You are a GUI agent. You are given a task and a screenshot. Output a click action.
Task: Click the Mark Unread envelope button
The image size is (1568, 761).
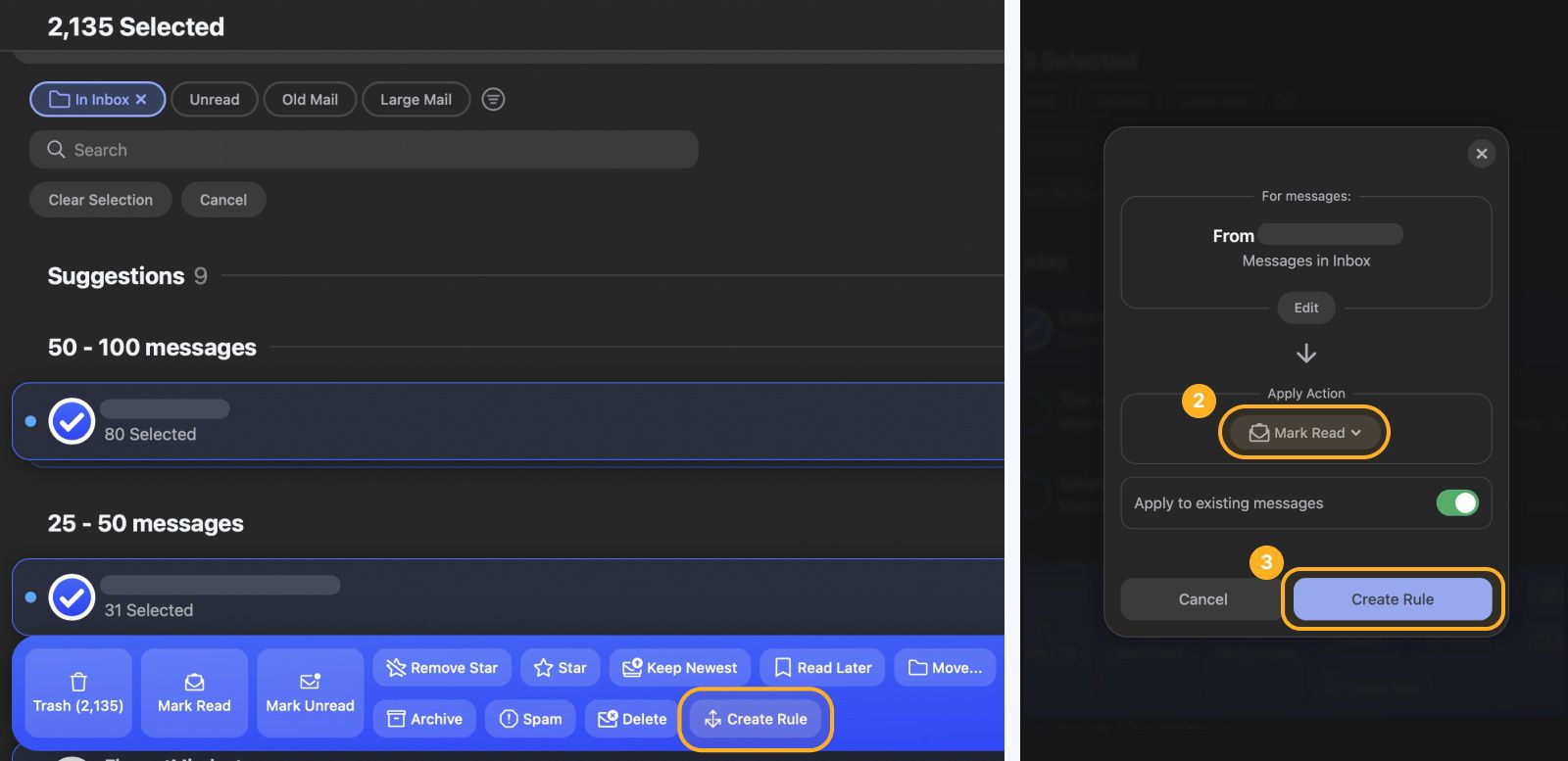310,692
